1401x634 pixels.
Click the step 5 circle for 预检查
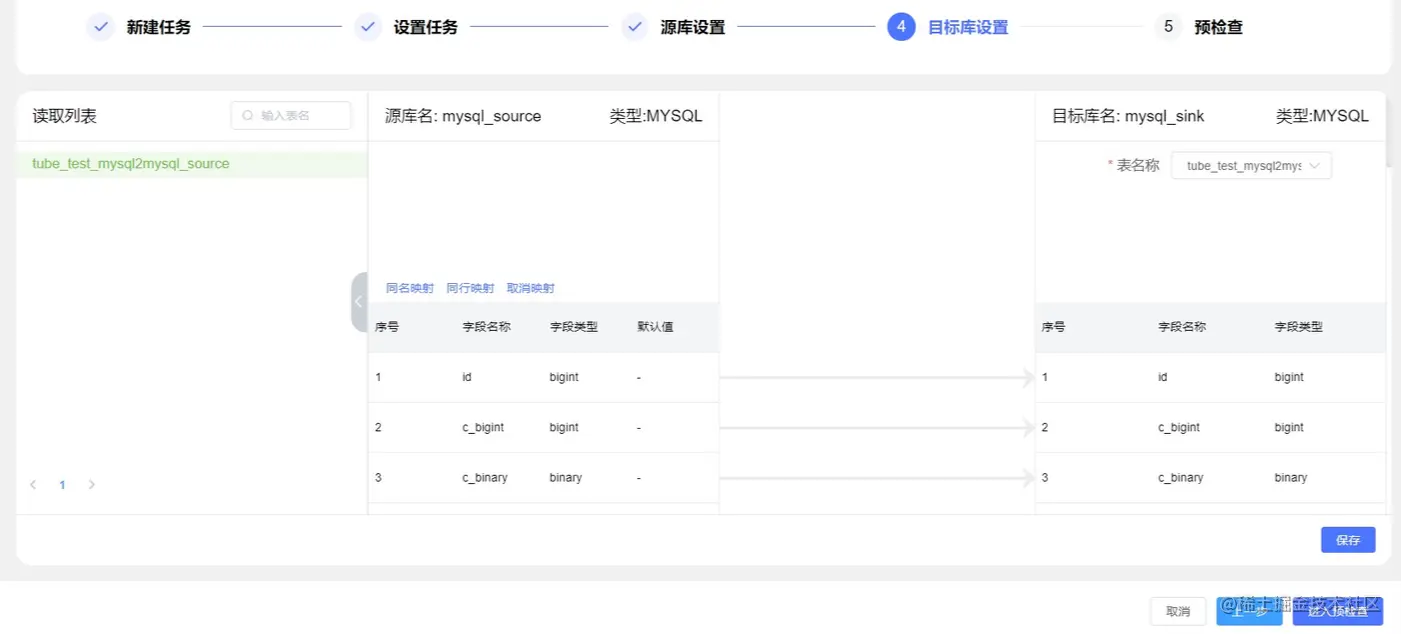point(1168,27)
